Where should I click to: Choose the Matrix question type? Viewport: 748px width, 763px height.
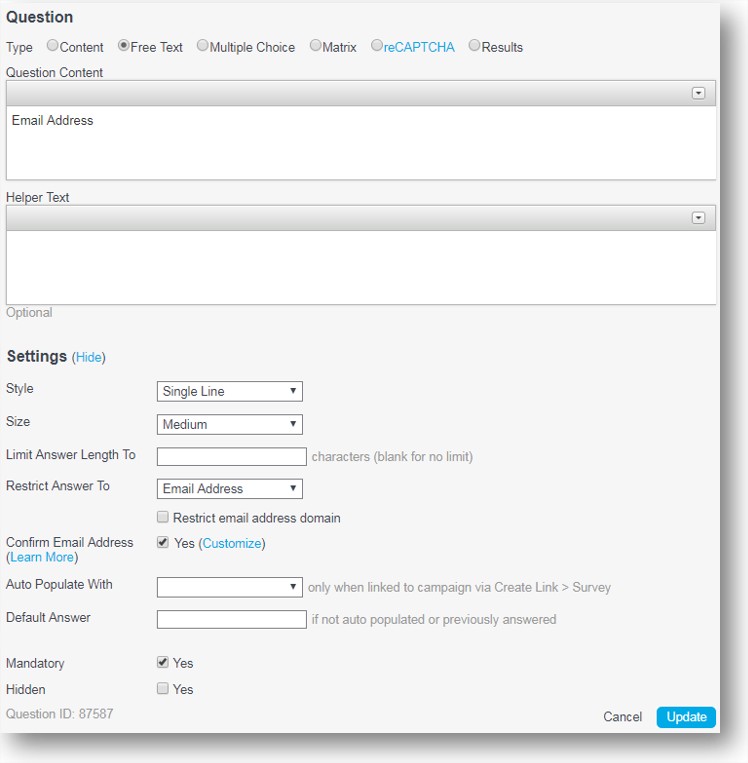point(315,46)
